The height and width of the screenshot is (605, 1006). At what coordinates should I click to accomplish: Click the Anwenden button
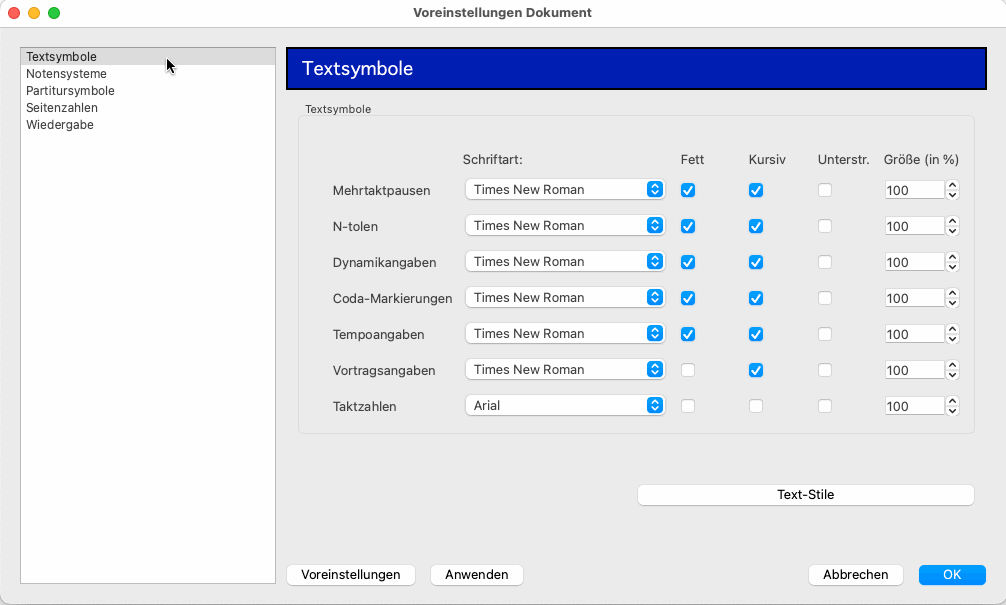[x=476, y=575]
